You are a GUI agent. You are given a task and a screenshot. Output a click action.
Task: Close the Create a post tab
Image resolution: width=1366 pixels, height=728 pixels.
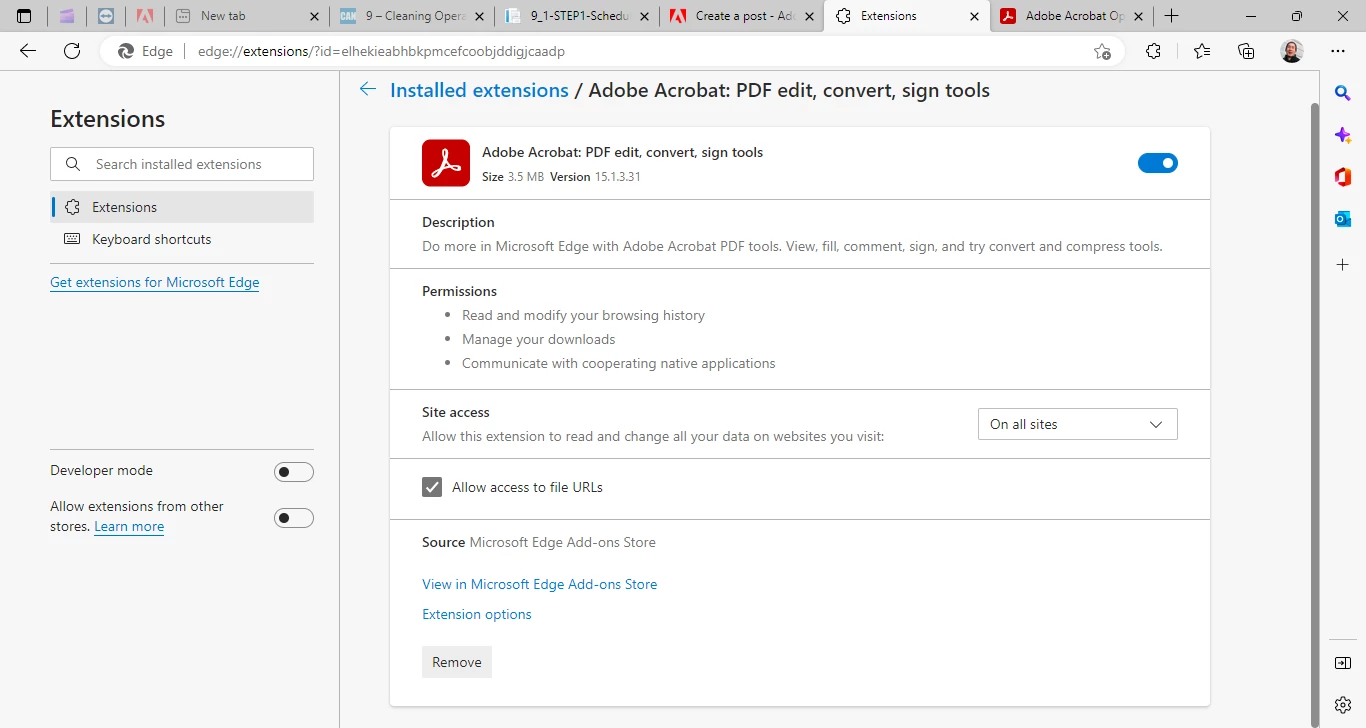click(809, 16)
